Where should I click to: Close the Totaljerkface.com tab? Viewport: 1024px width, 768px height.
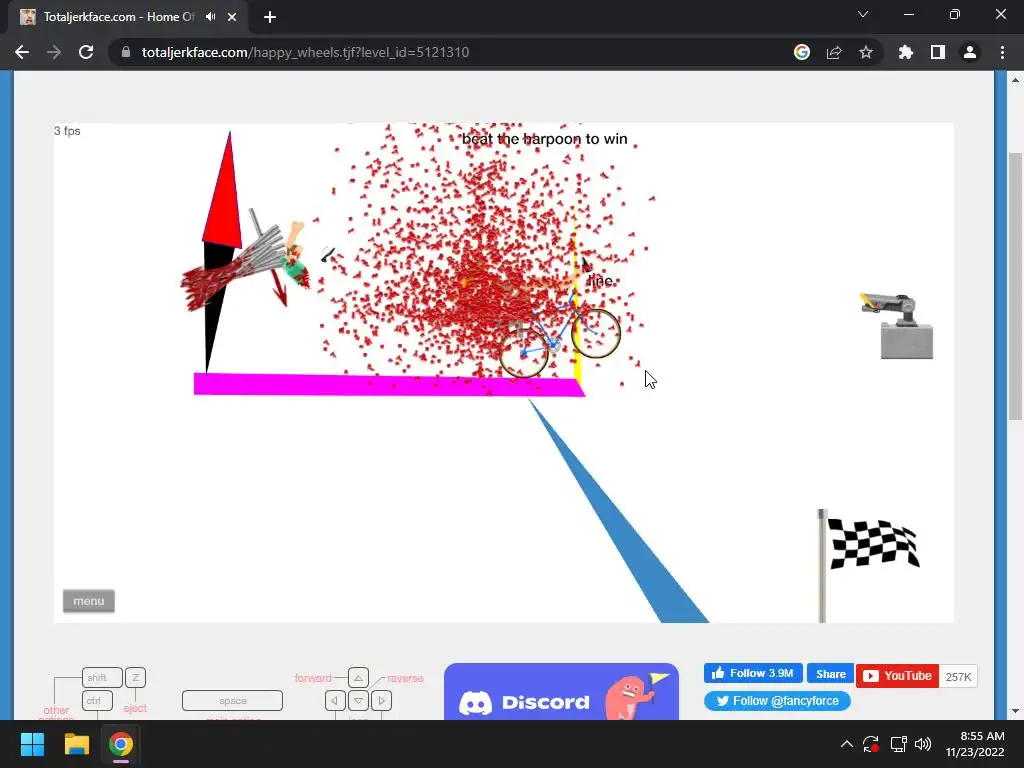pyautogui.click(x=232, y=17)
